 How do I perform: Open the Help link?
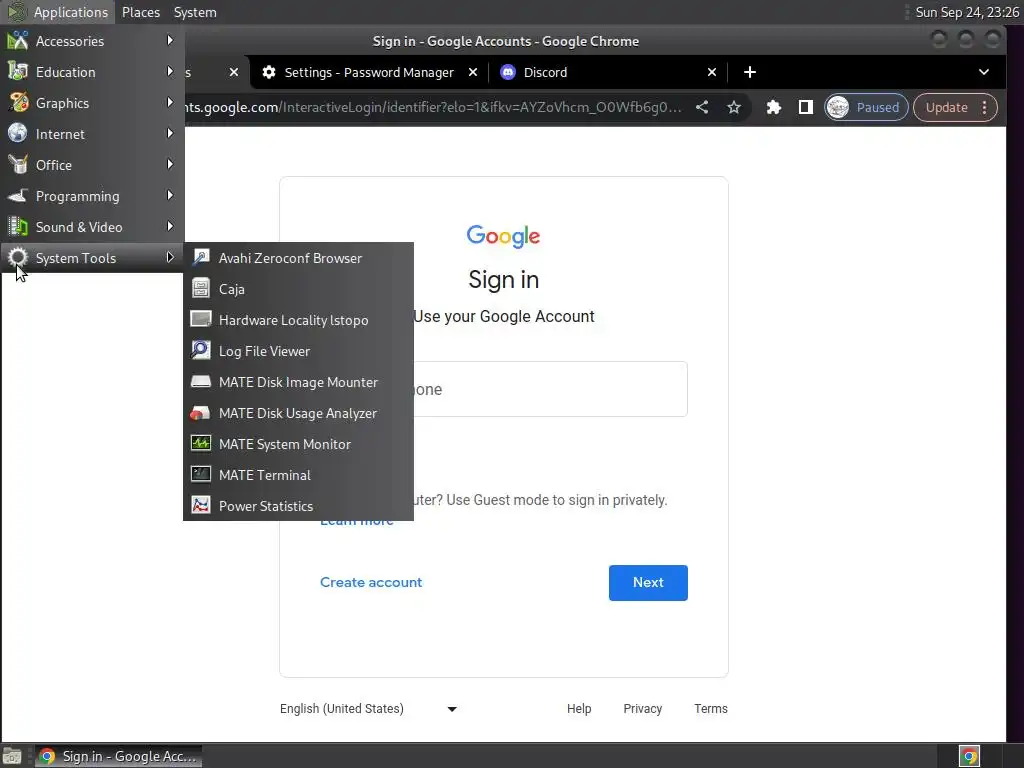point(579,709)
